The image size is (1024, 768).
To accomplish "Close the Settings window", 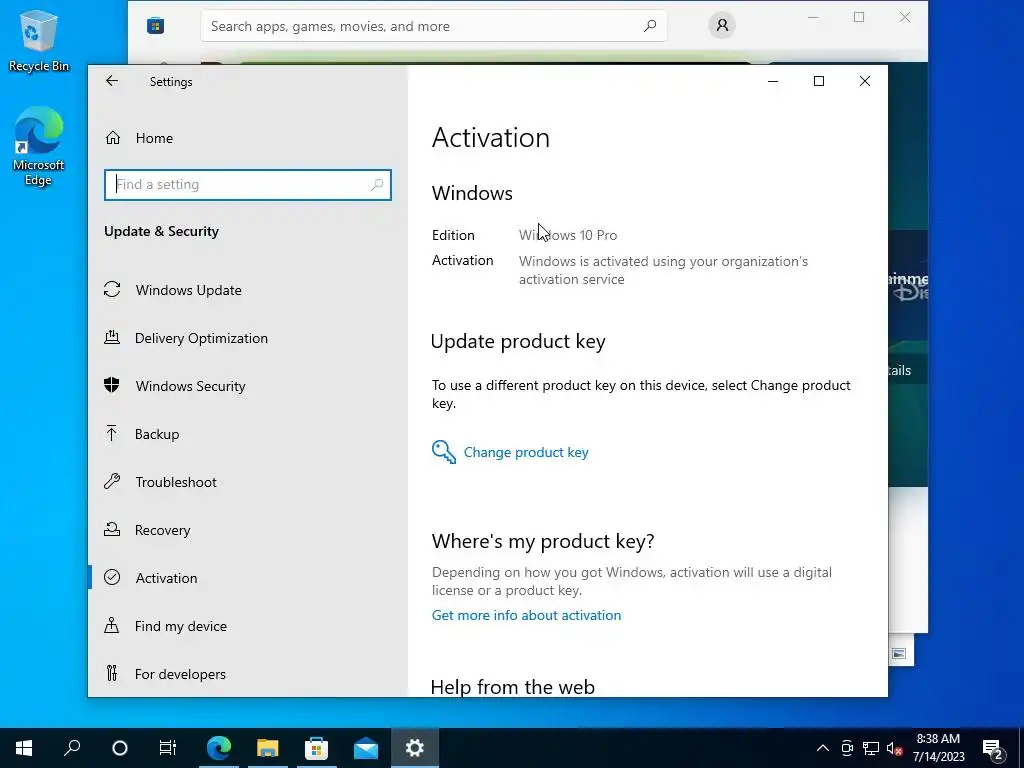I will click(865, 81).
